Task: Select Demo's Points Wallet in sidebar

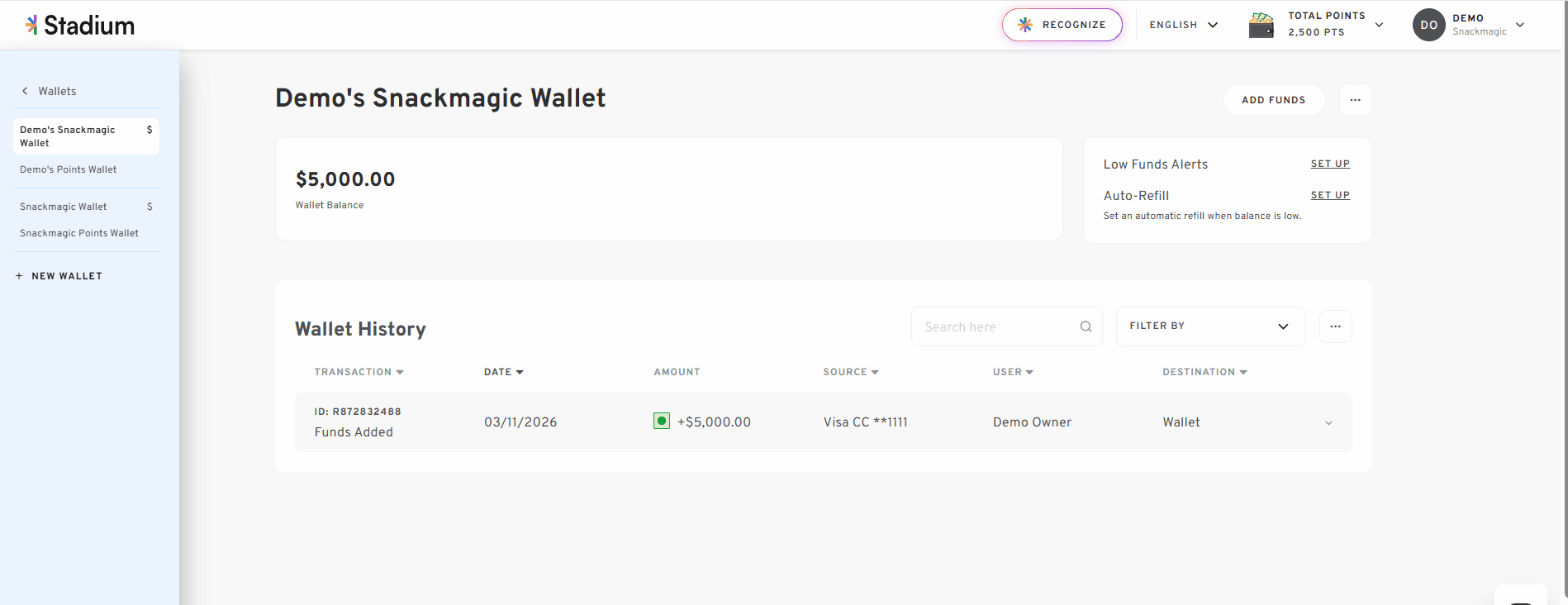Action: [69, 169]
